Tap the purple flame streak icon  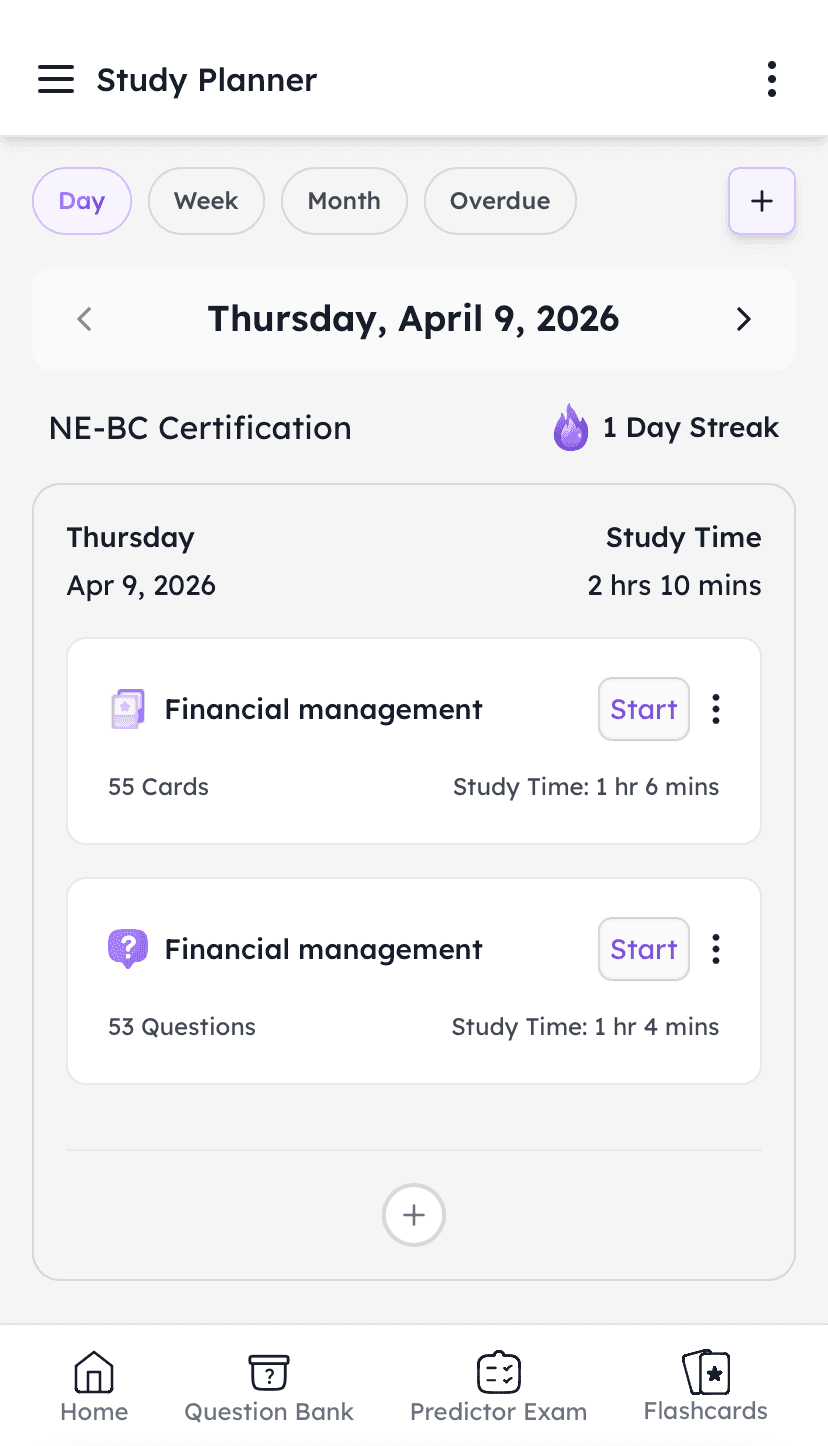571,428
